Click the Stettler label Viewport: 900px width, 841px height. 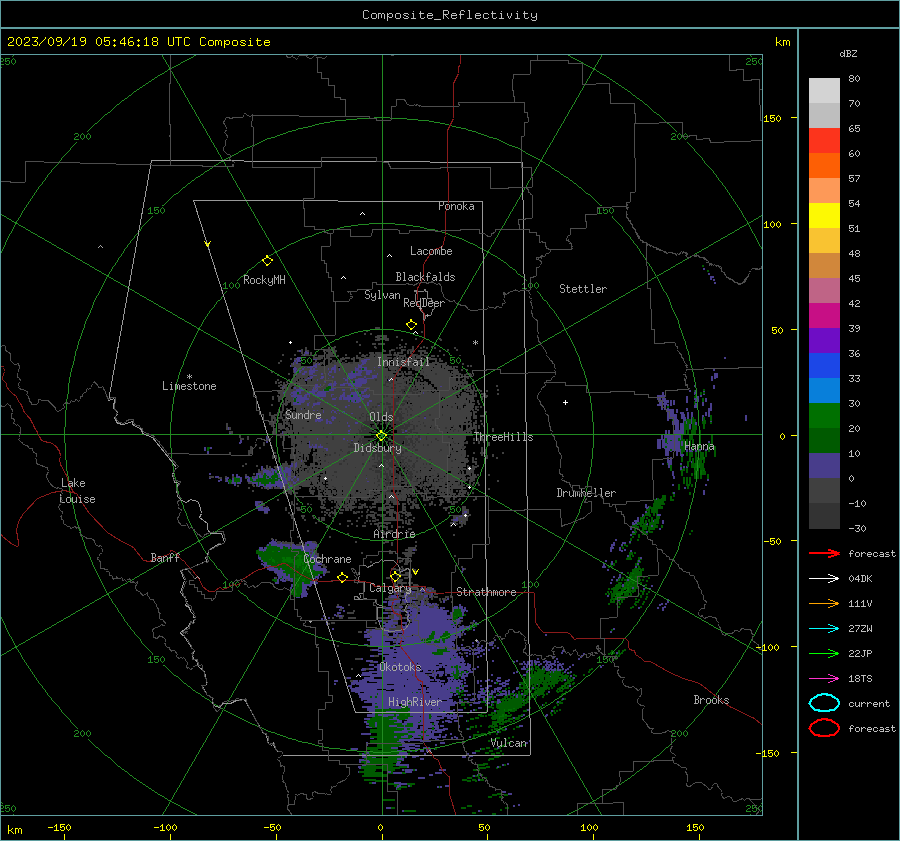[583, 289]
